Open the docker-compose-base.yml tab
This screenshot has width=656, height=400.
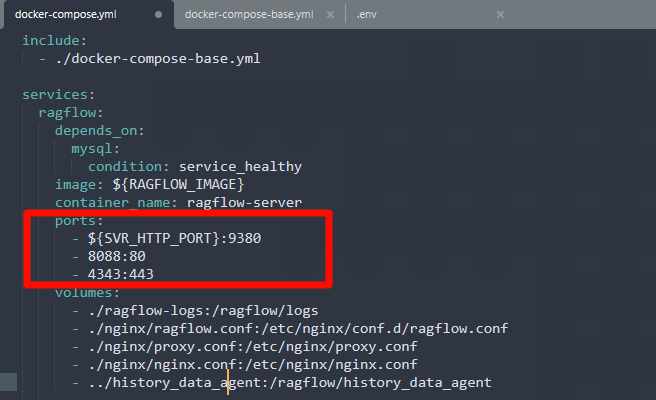coord(249,14)
